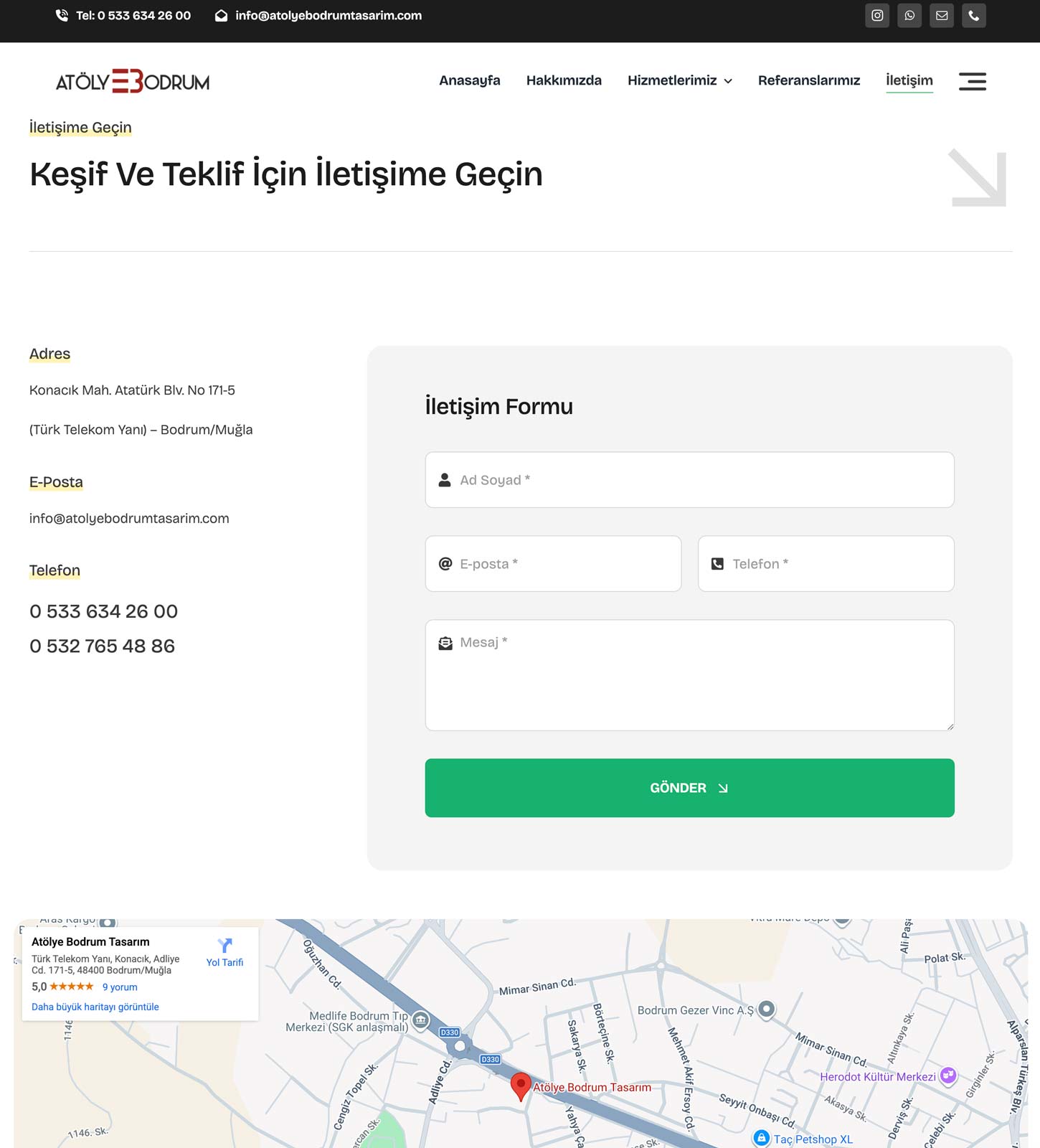The width and height of the screenshot is (1040, 1148).
Task: Open the hamburger menu icon
Action: tap(972, 81)
